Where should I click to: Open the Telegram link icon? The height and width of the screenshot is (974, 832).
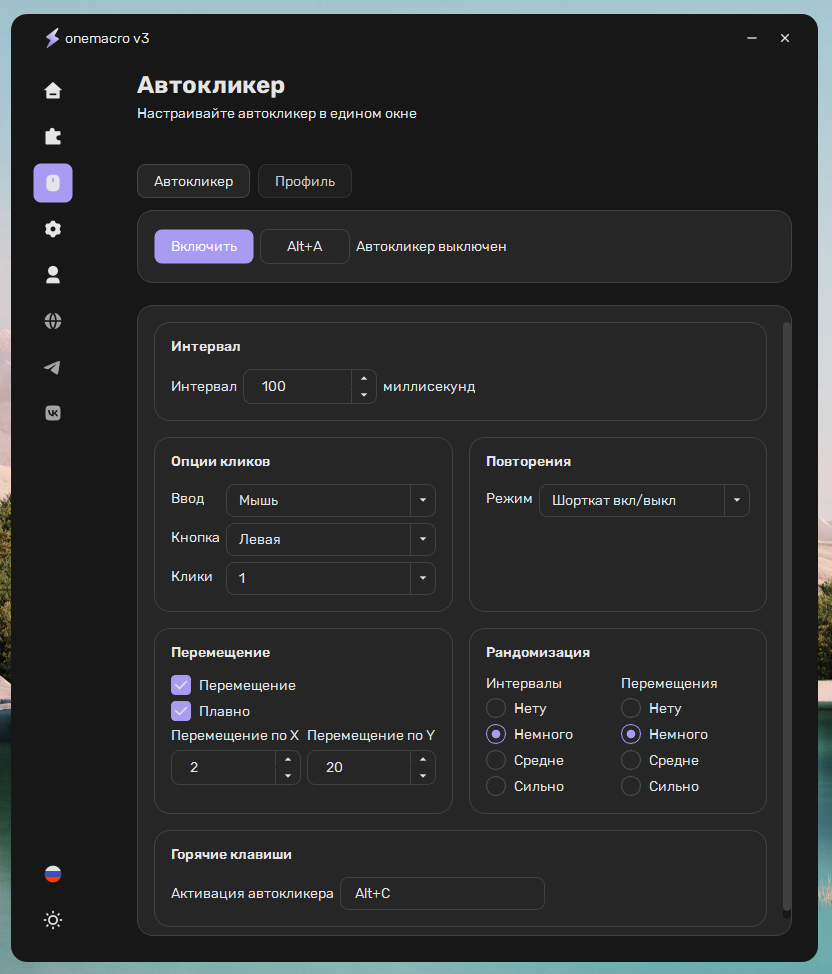point(53,367)
